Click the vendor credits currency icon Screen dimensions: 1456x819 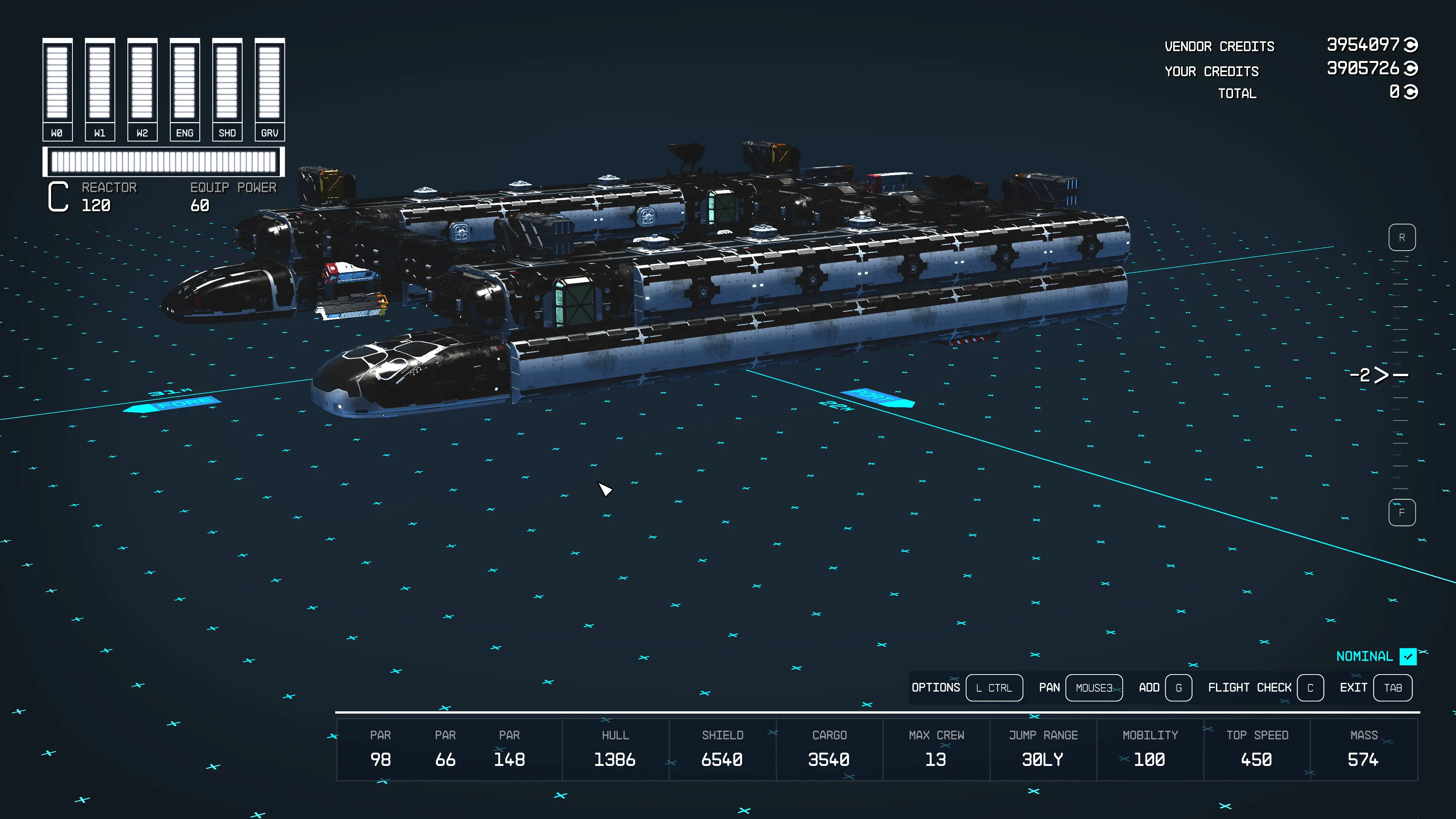(1411, 45)
